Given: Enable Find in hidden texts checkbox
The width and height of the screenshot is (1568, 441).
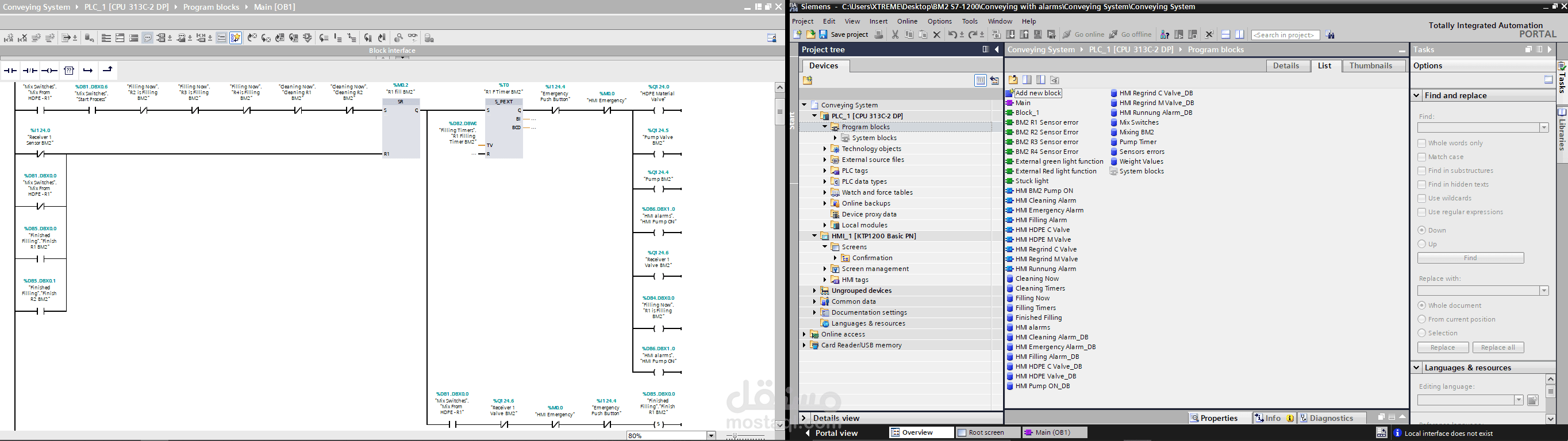Looking at the screenshot, I should tap(1421, 184).
